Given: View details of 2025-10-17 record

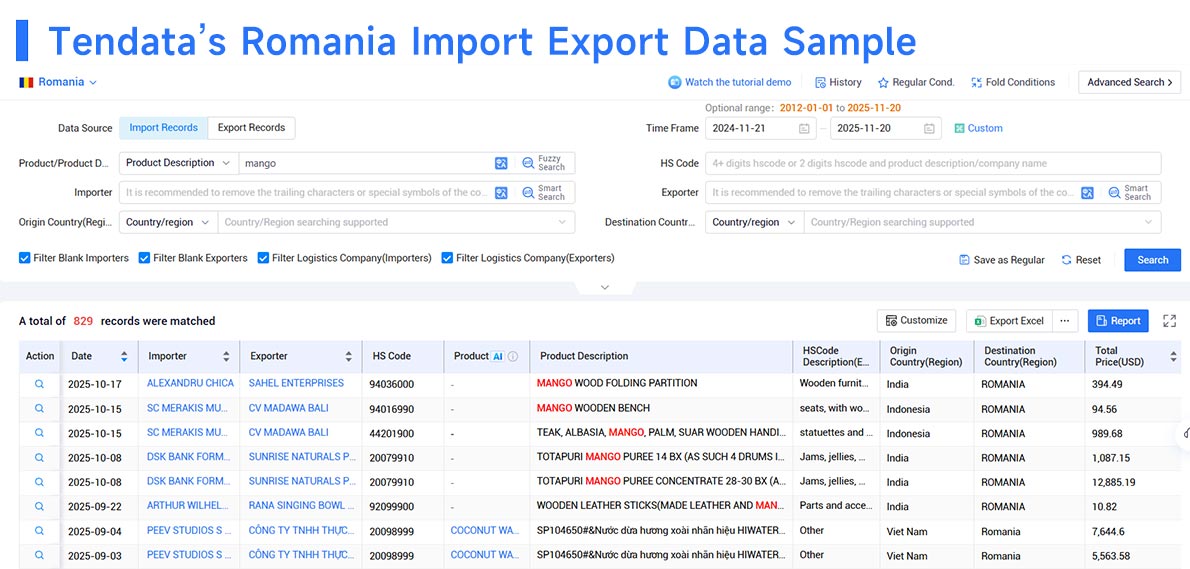Looking at the screenshot, I should click(x=39, y=384).
